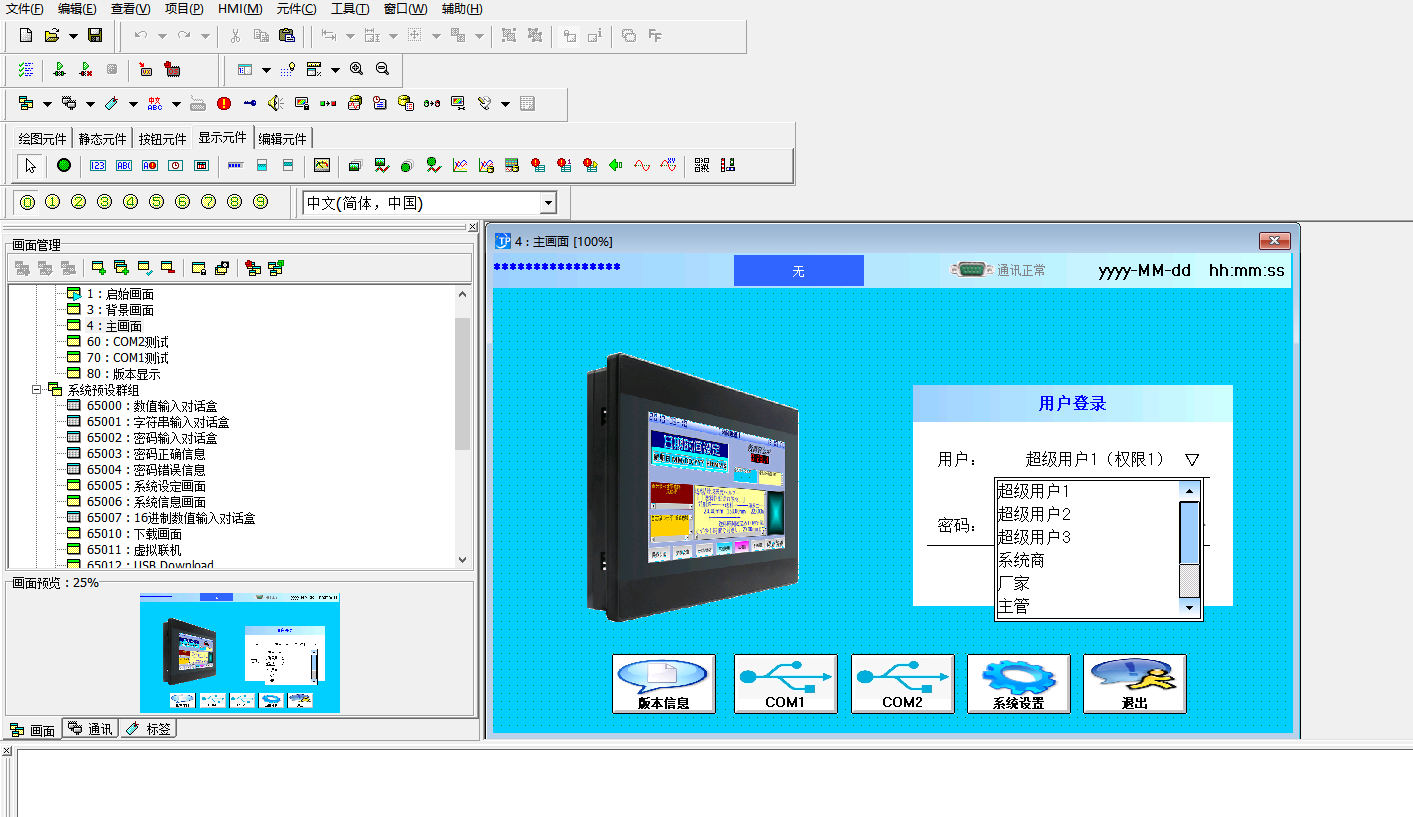
Task: Collapse the 系统预设群组 tree node
Action: point(37,389)
